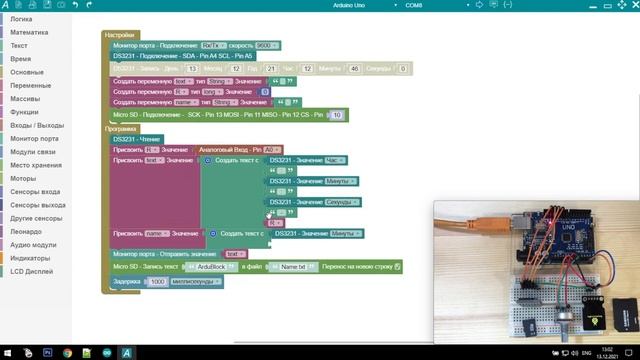Save the project with the diskette icon
The width and height of the screenshot is (640, 360).
coord(47,5)
